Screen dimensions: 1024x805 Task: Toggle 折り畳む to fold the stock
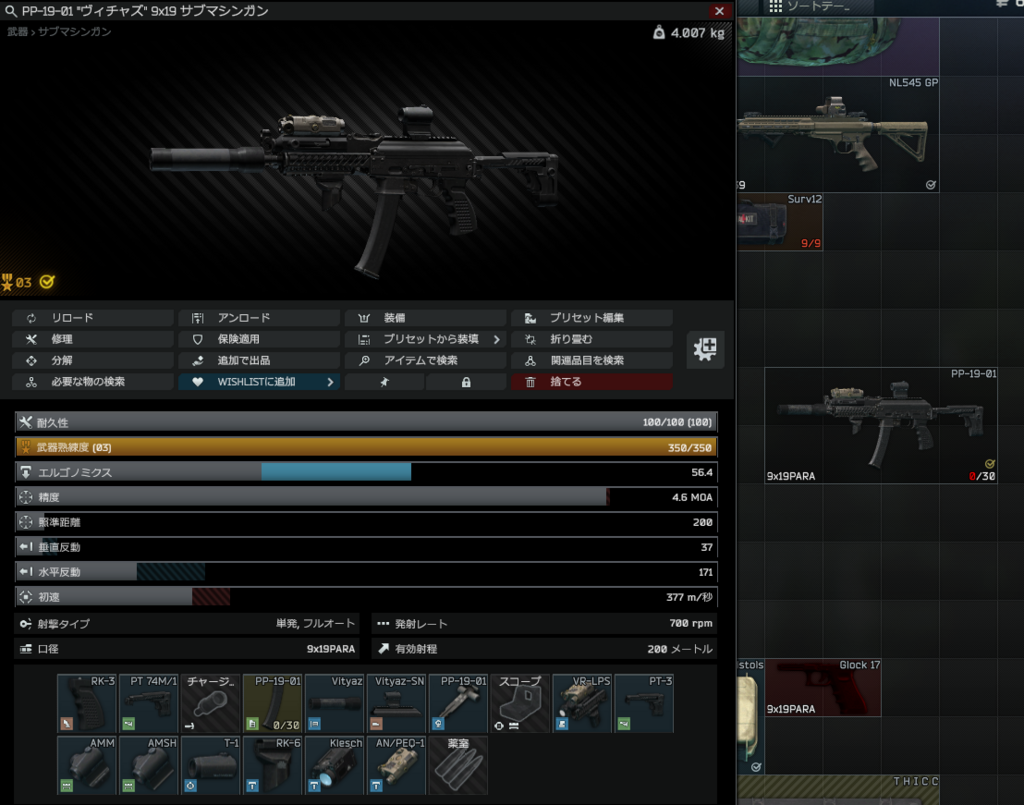[x=591, y=339]
